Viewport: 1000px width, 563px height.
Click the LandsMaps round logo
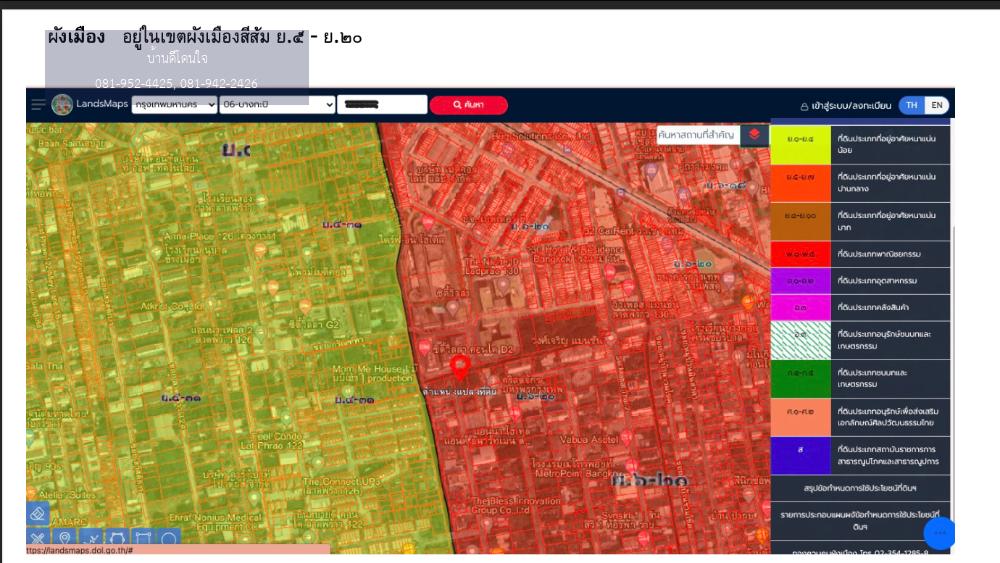pos(62,104)
